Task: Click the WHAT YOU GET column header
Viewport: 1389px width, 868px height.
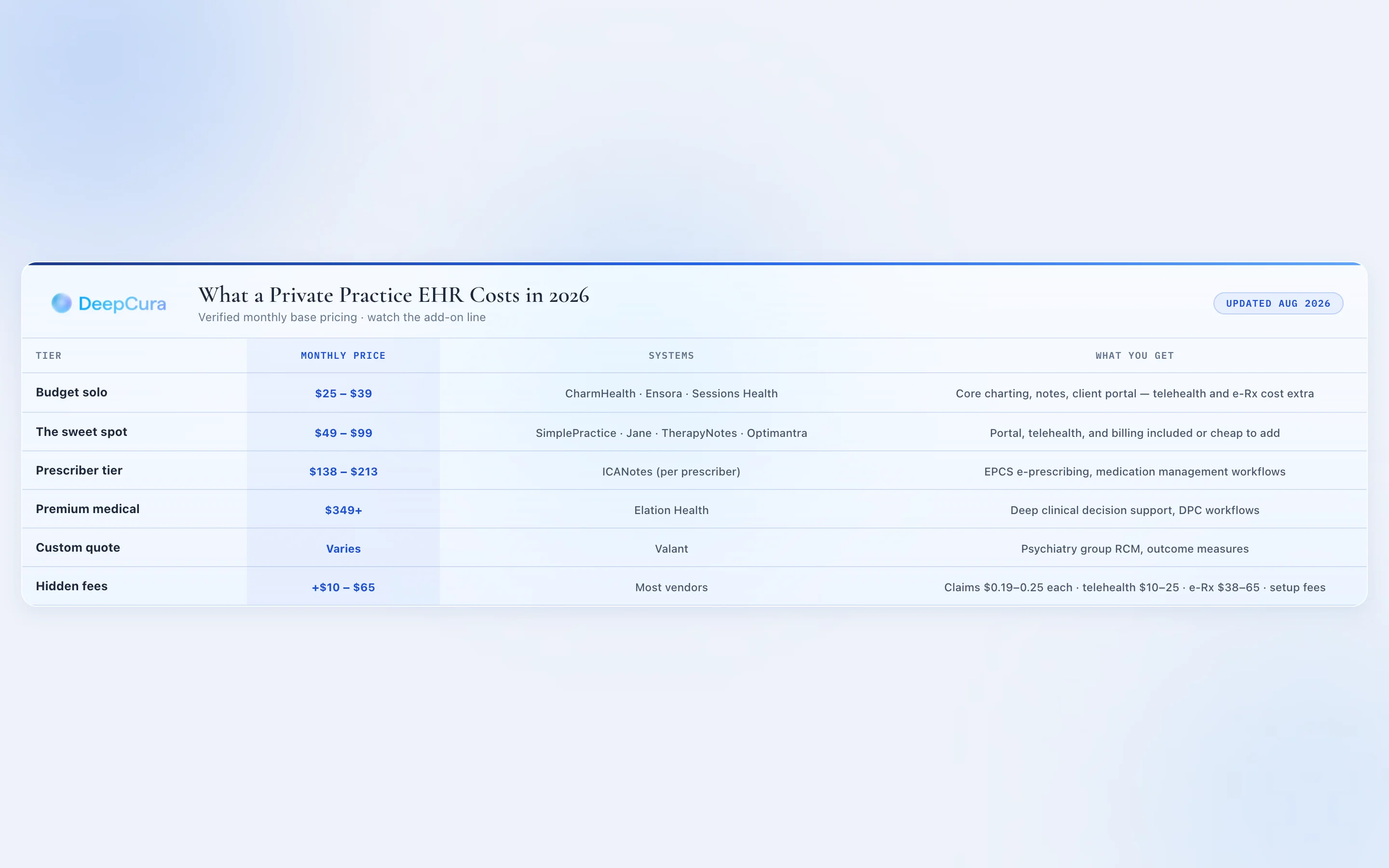Action: point(1135,356)
